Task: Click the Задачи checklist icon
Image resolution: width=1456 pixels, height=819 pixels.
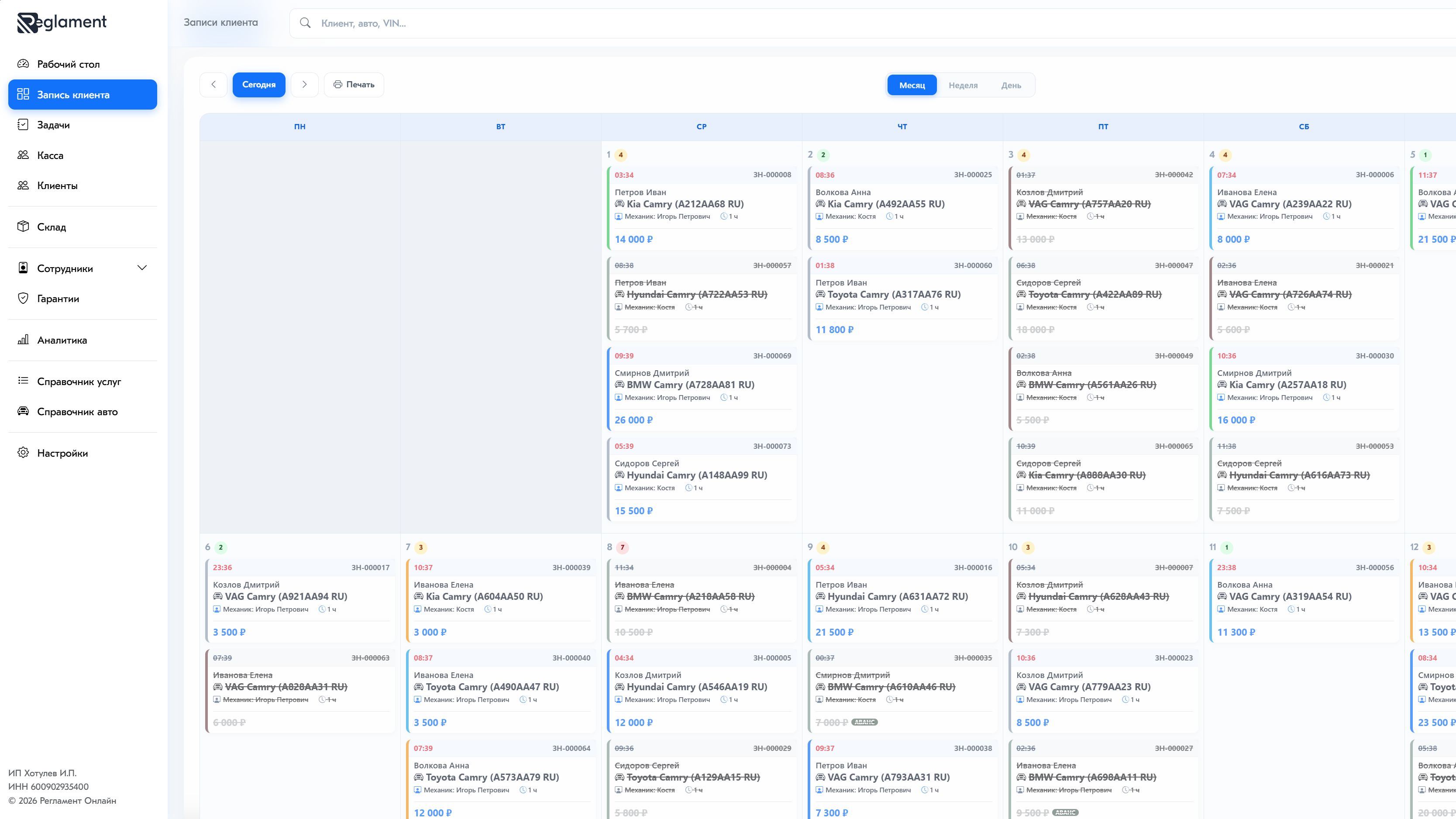Action: [23, 124]
